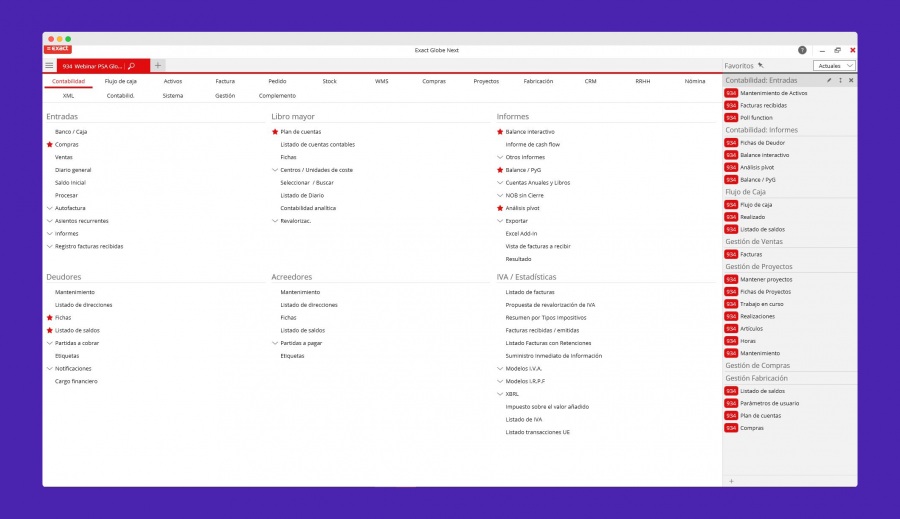Expand the XBRL item
Viewport: 900px width, 519px height.
[x=500, y=394]
